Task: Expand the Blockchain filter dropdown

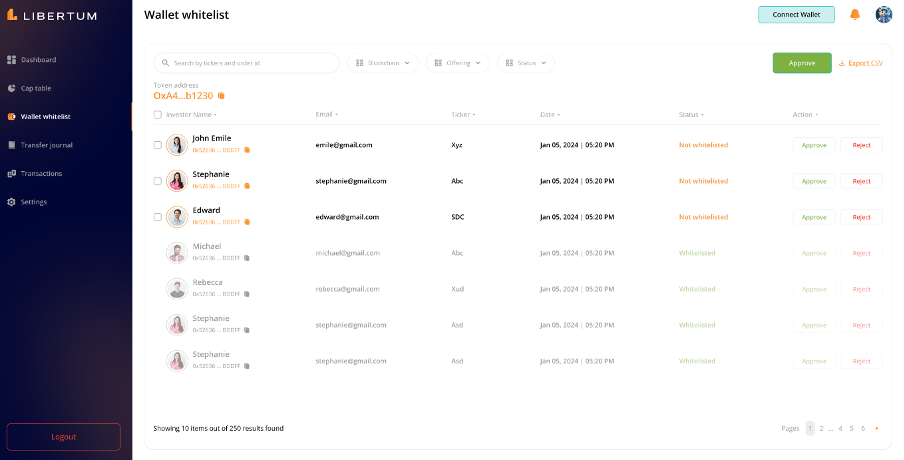Action: tap(383, 63)
